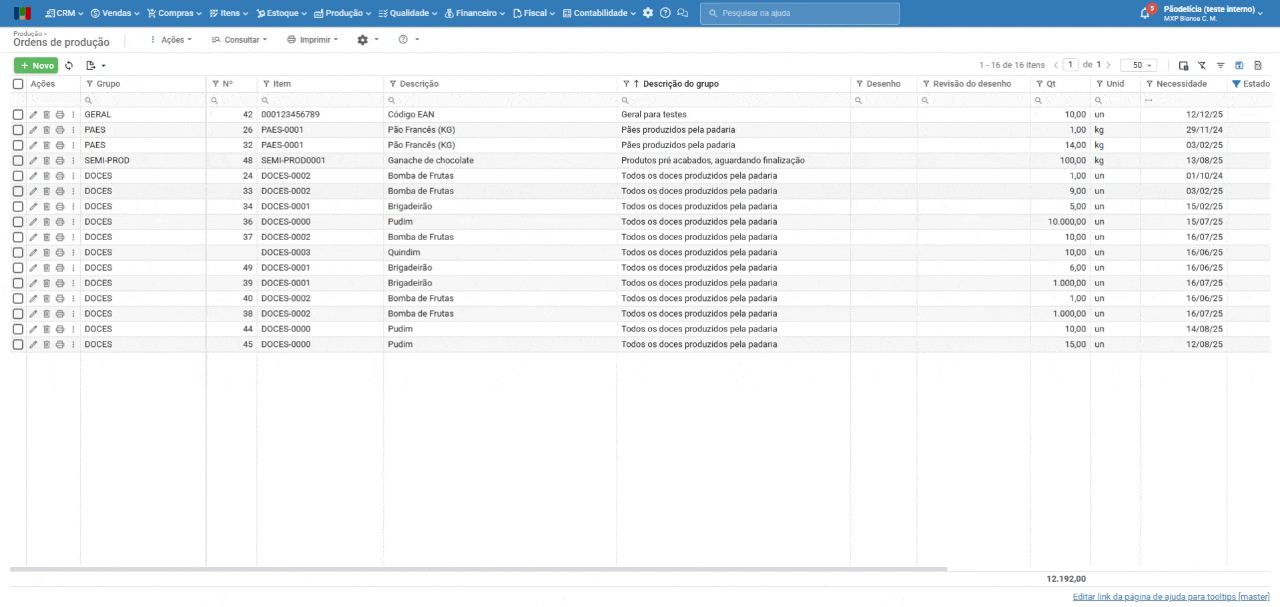This screenshot has width=1280, height=607.
Task: Select checkbox of SEMI-PROD order 48
Action: (18, 160)
